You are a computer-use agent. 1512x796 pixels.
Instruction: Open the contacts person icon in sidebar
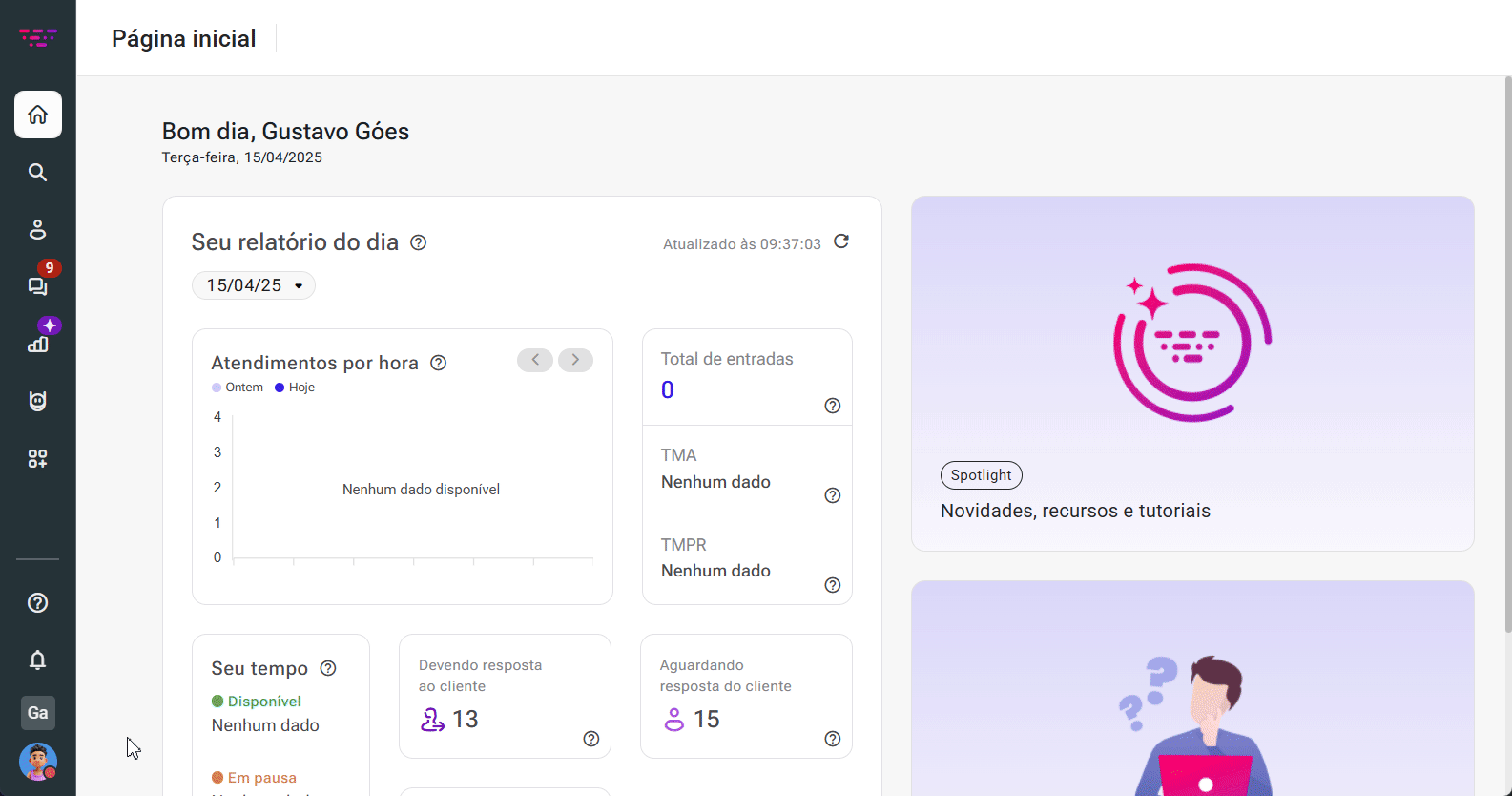38,229
